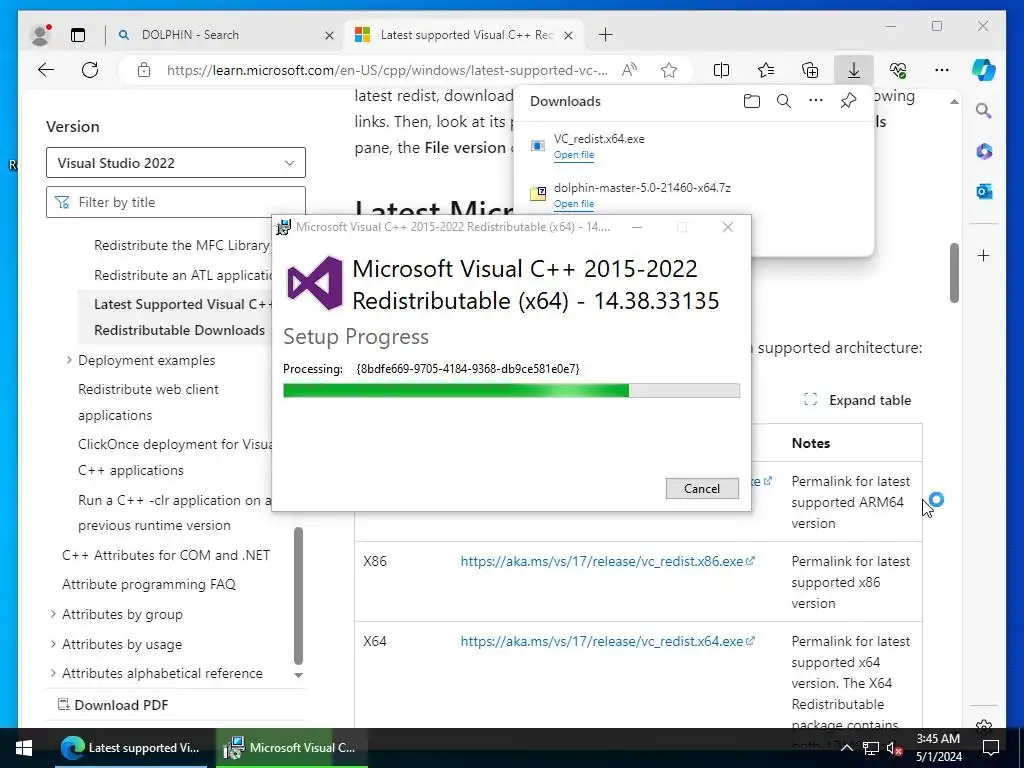1024x768 pixels.
Task: Open the Windows Start menu
Action: [24, 748]
